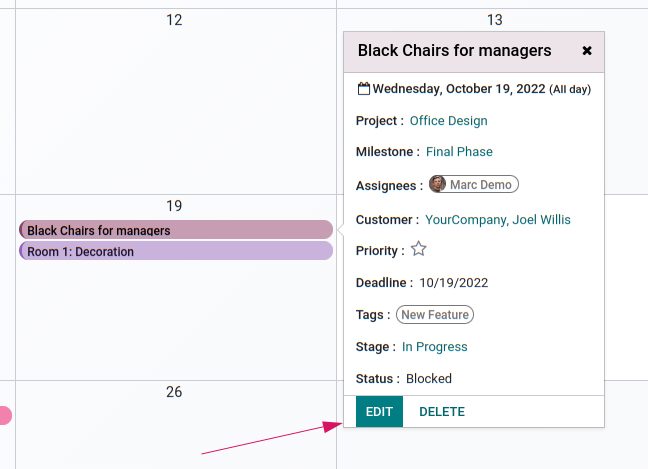Open the Final Phase milestone link
Screen dimensions: 648x469
459,152
